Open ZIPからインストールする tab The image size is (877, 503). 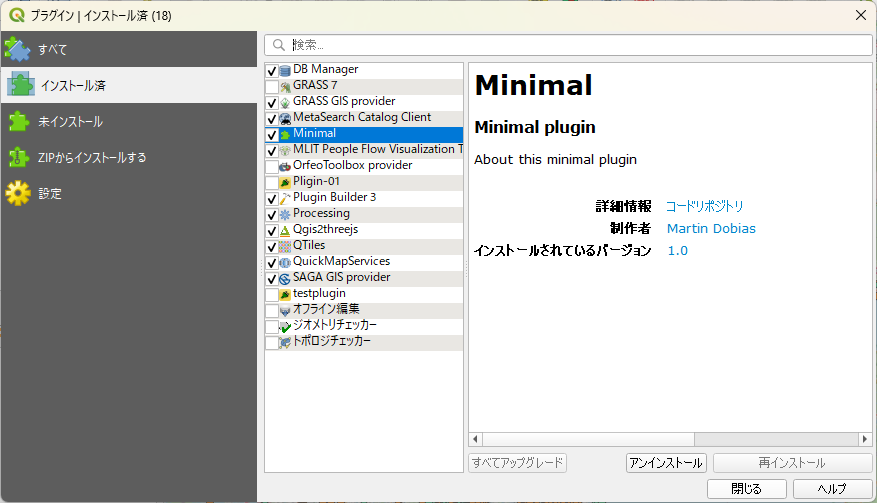click(129, 157)
